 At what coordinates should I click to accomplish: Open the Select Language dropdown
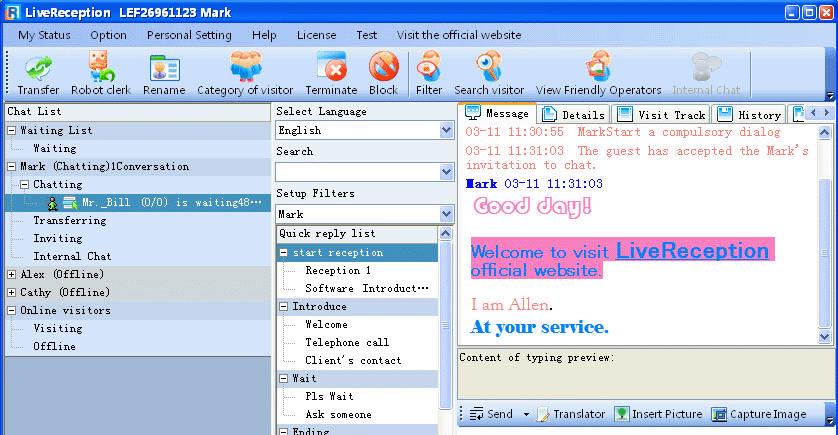447,130
